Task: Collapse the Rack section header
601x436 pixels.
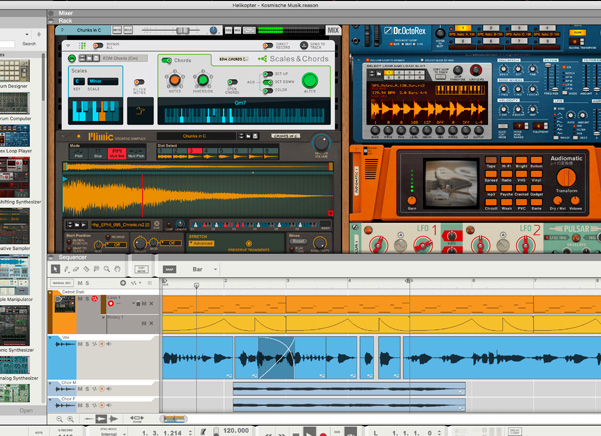Action: 51,21
